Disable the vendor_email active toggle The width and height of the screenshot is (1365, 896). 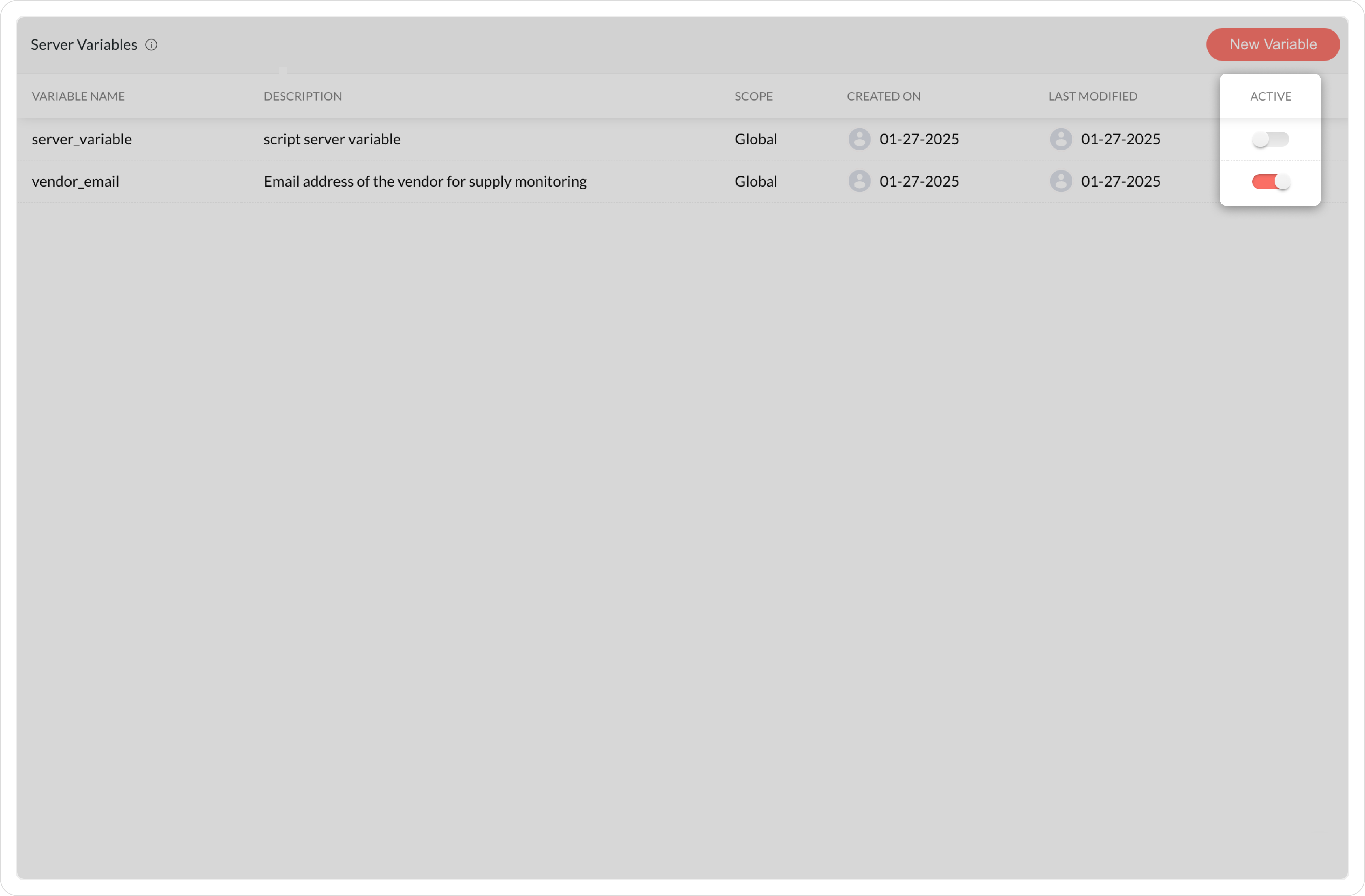(x=1270, y=182)
